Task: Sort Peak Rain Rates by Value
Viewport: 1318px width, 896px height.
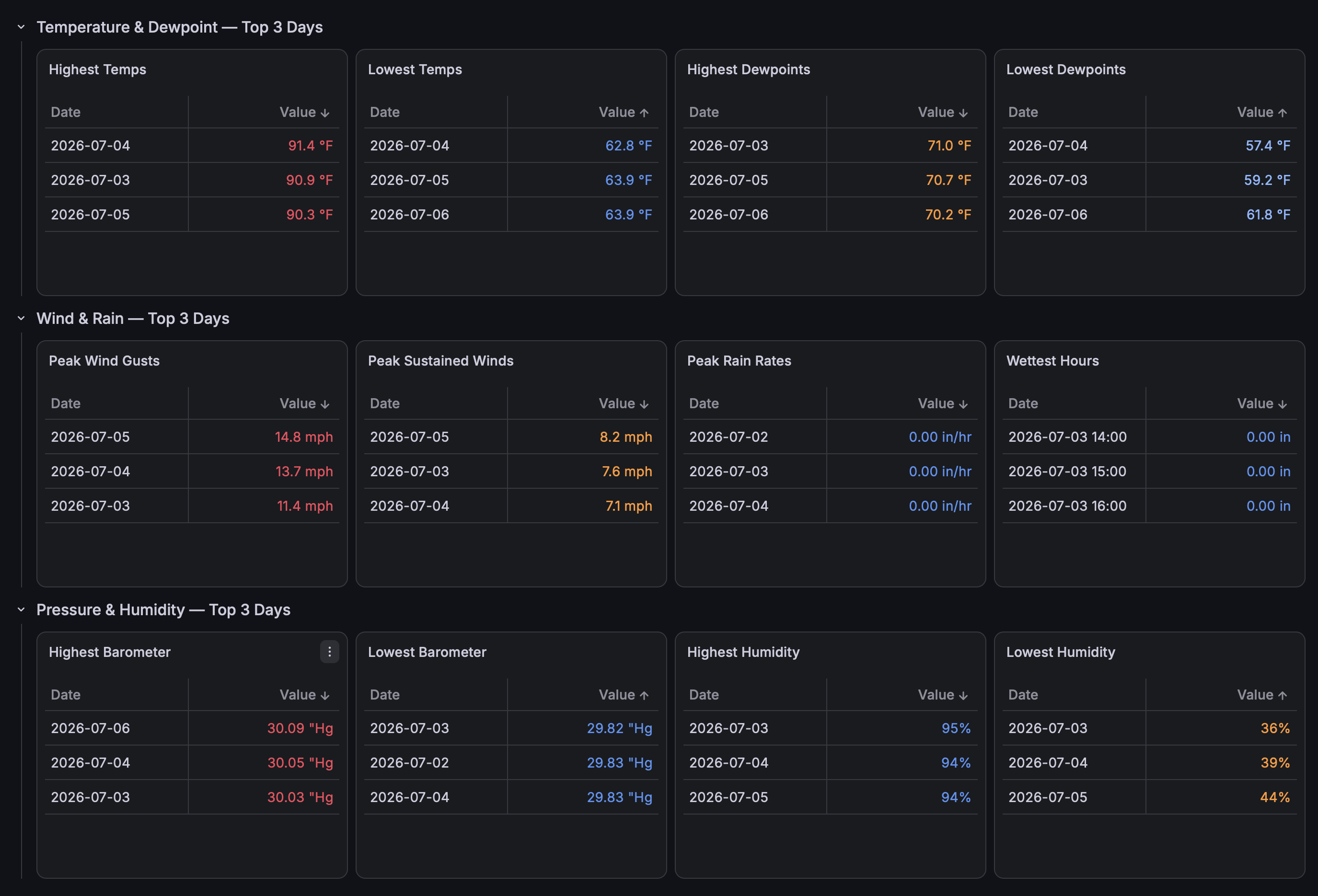Action: pos(943,404)
